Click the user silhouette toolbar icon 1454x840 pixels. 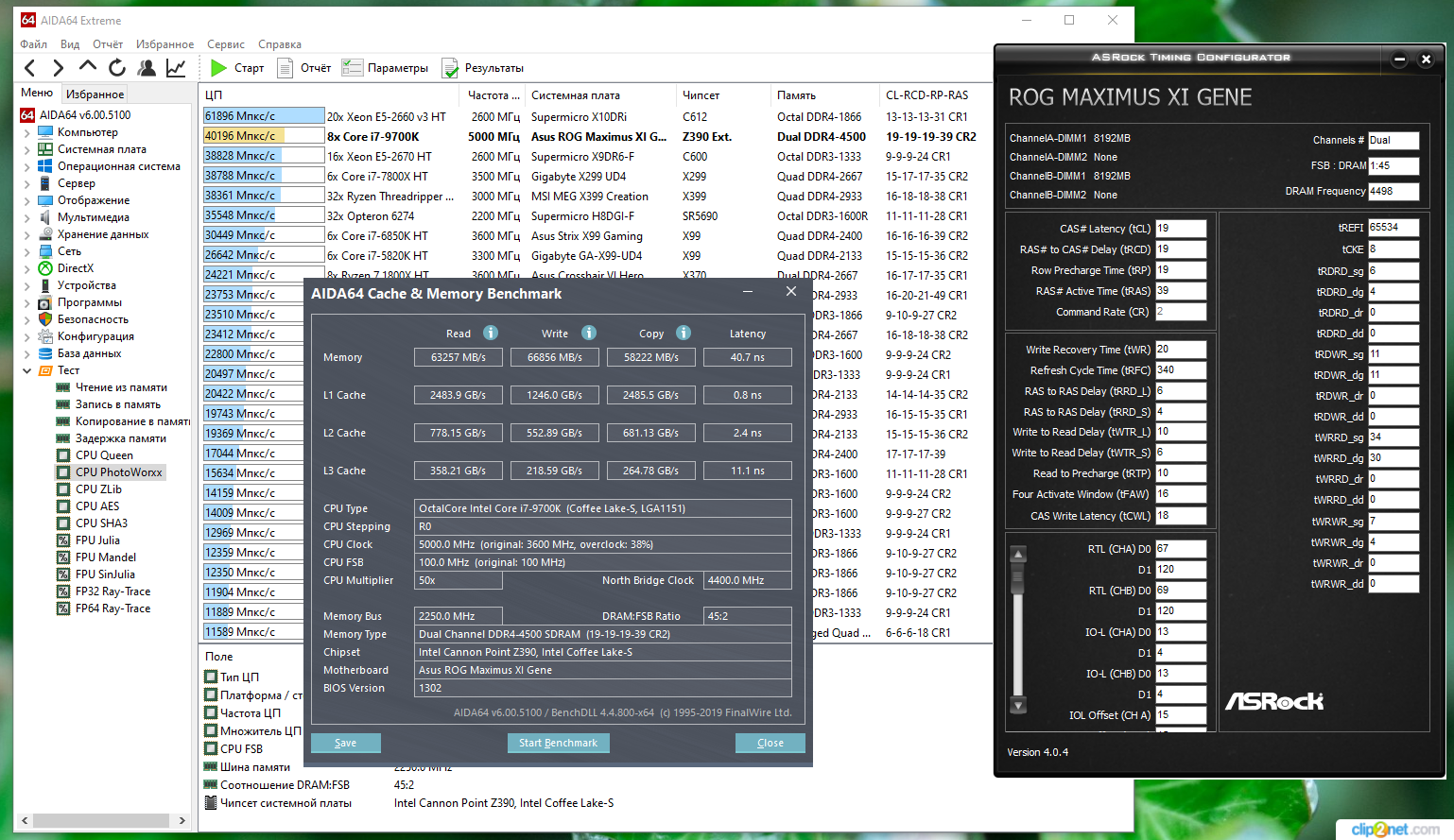tap(147, 68)
